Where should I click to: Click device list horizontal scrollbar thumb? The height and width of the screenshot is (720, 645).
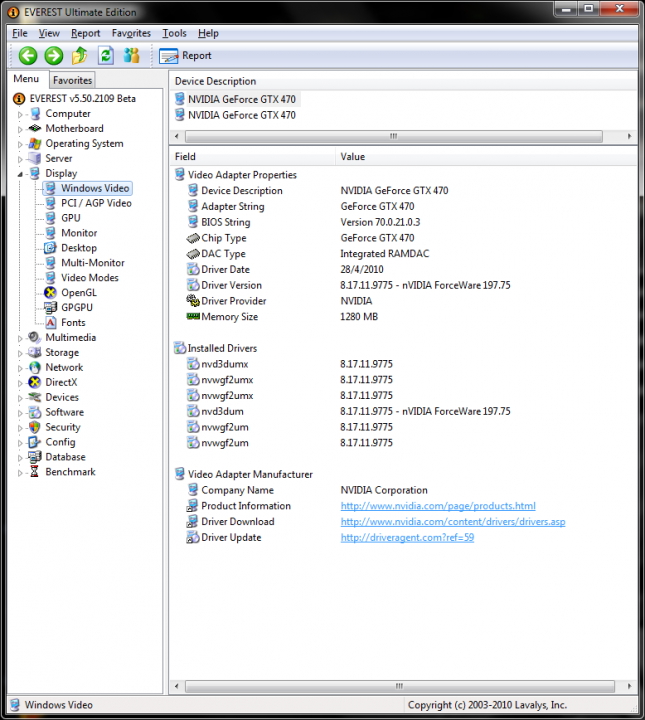click(393, 136)
